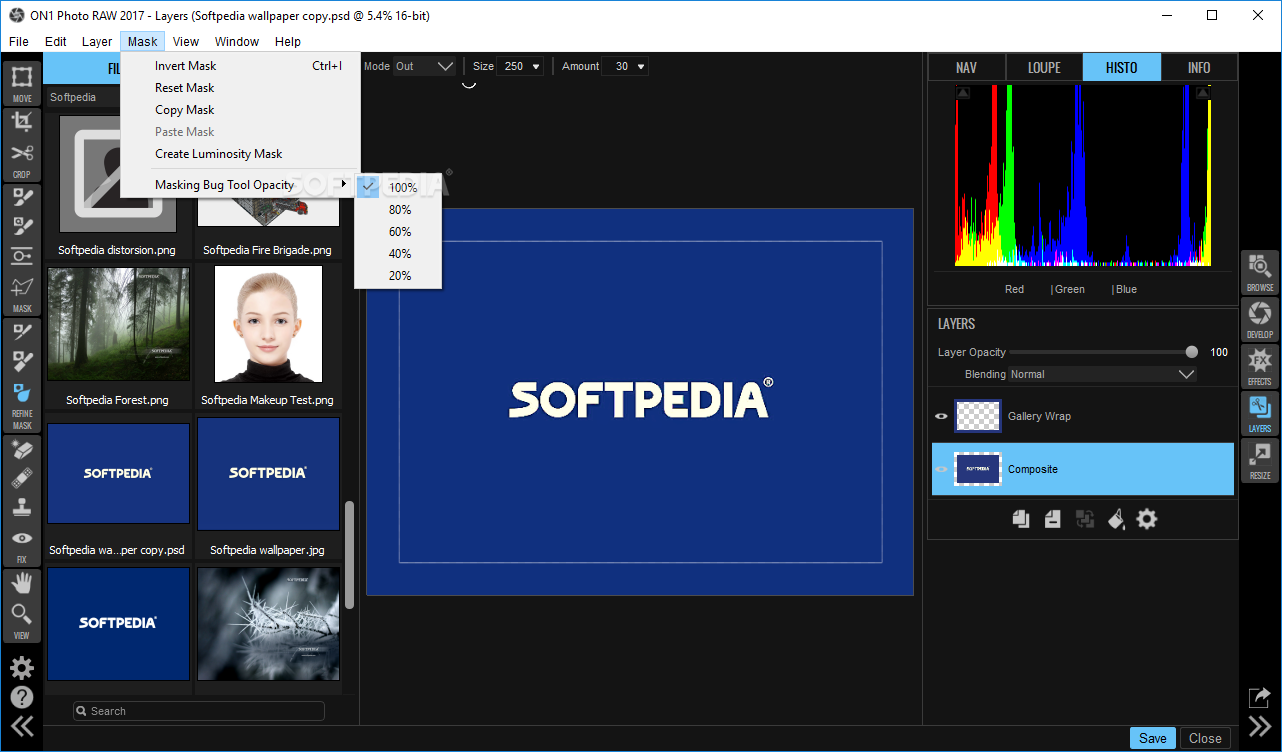Collapse the right panel with double arrows
Viewport: 1282px width, 752px height.
[x=1260, y=726]
